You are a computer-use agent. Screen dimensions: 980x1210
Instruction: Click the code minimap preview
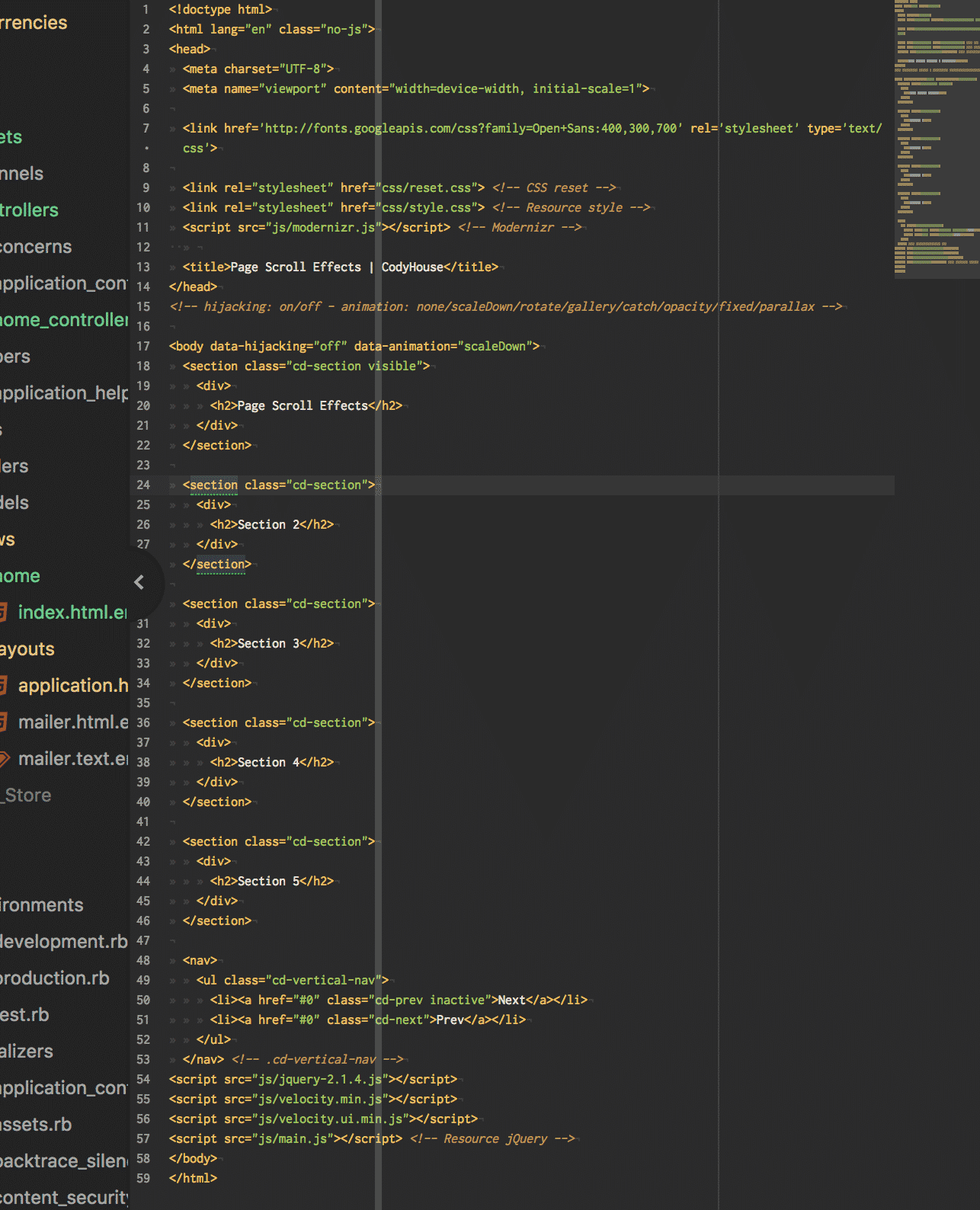coord(937,139)
